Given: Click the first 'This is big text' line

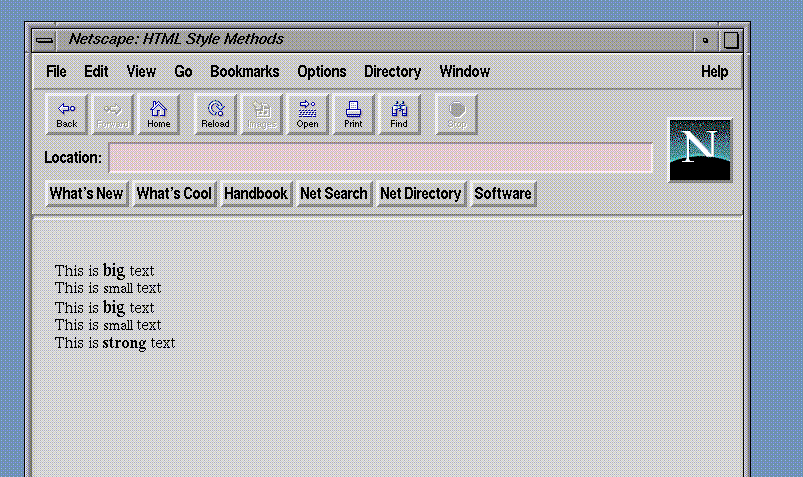Looking at the screenshot, I should click(104, 270).
